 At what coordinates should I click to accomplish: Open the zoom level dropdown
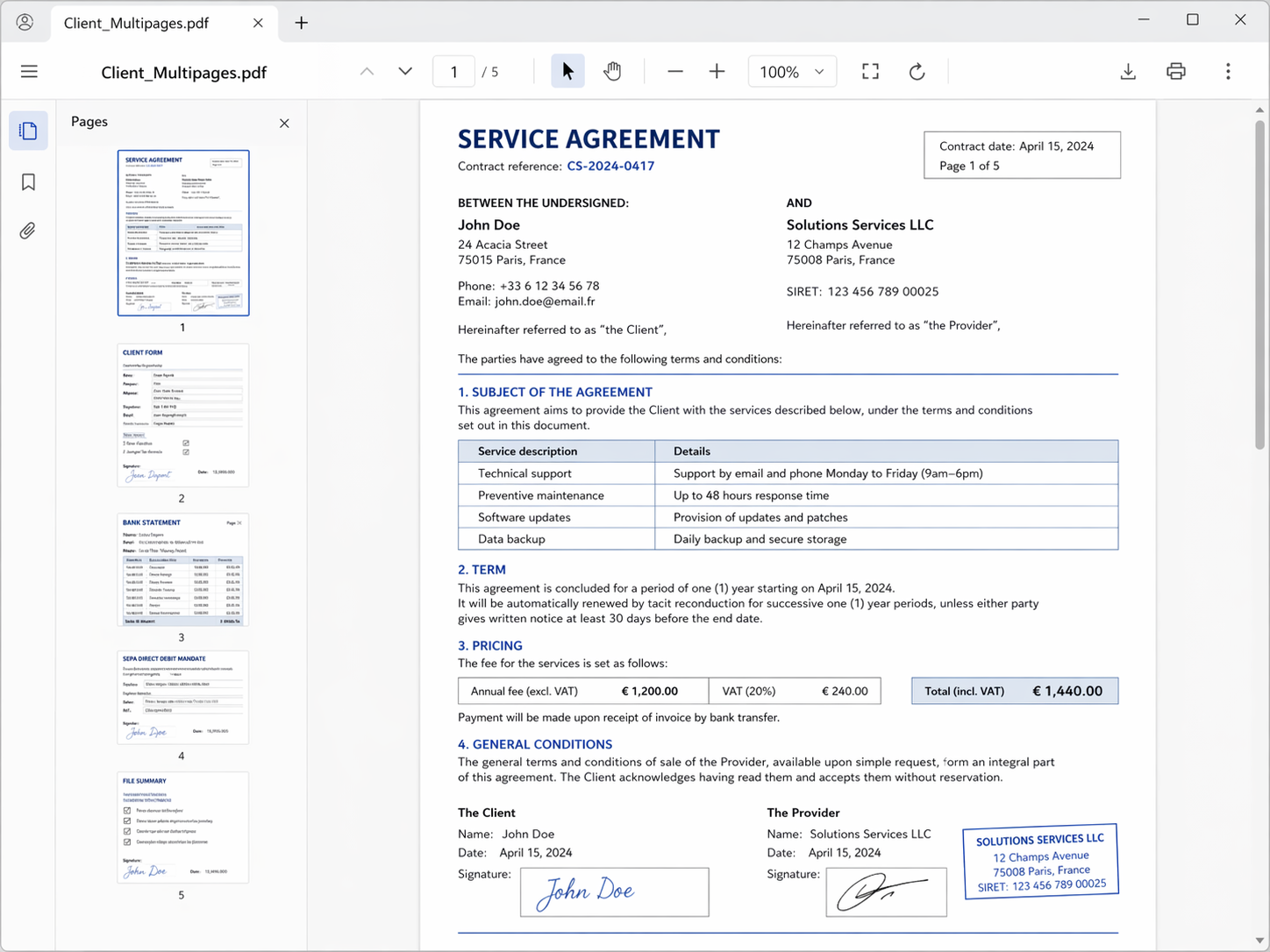point(792,71)
